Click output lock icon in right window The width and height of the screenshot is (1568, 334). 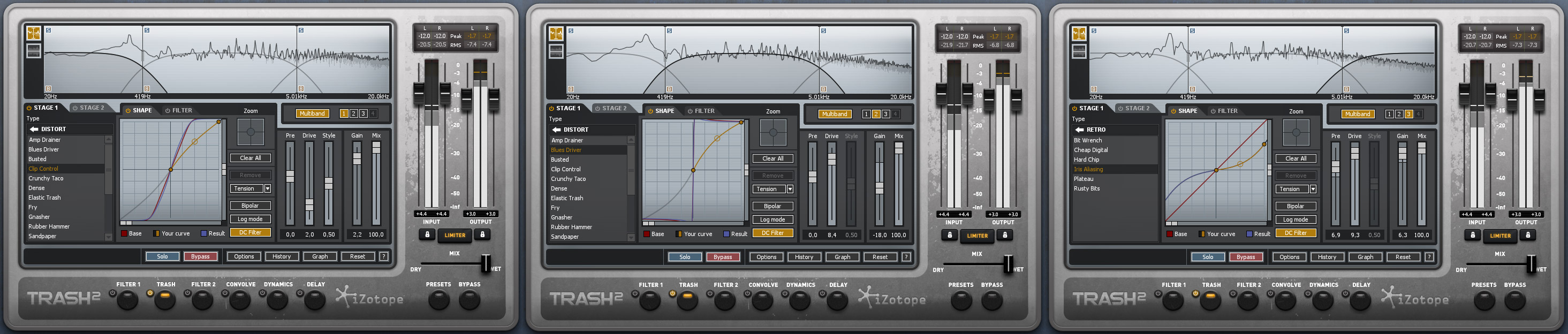pos(1528,235)
